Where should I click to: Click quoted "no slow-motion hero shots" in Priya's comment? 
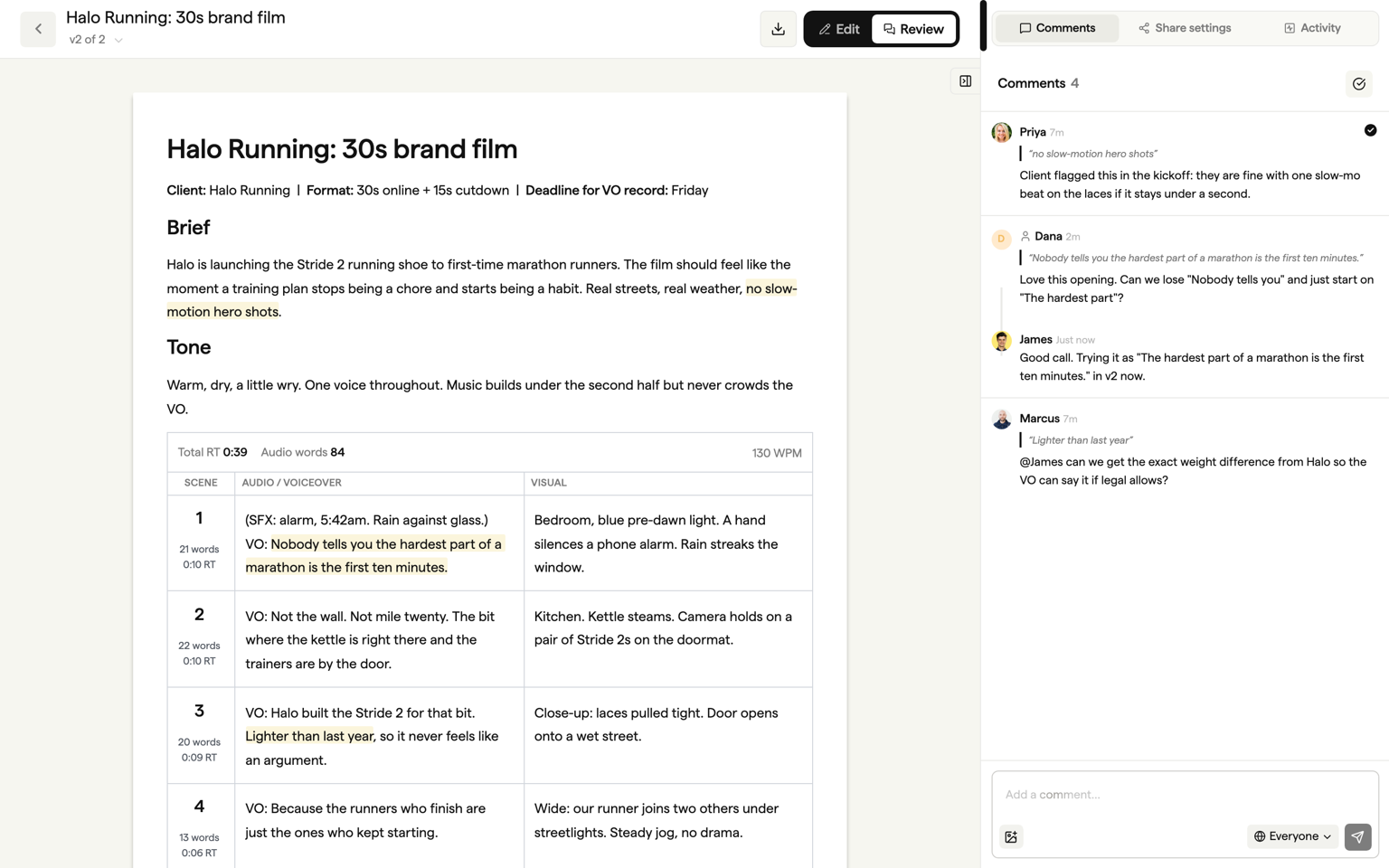click(x=1092, y=154)
